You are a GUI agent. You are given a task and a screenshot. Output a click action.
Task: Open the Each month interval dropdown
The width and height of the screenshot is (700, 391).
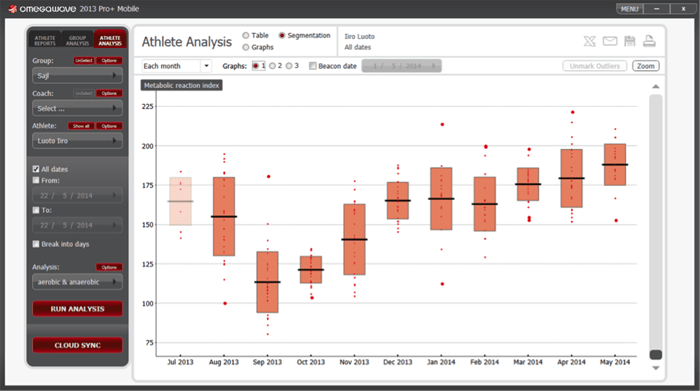coord(176,66)
